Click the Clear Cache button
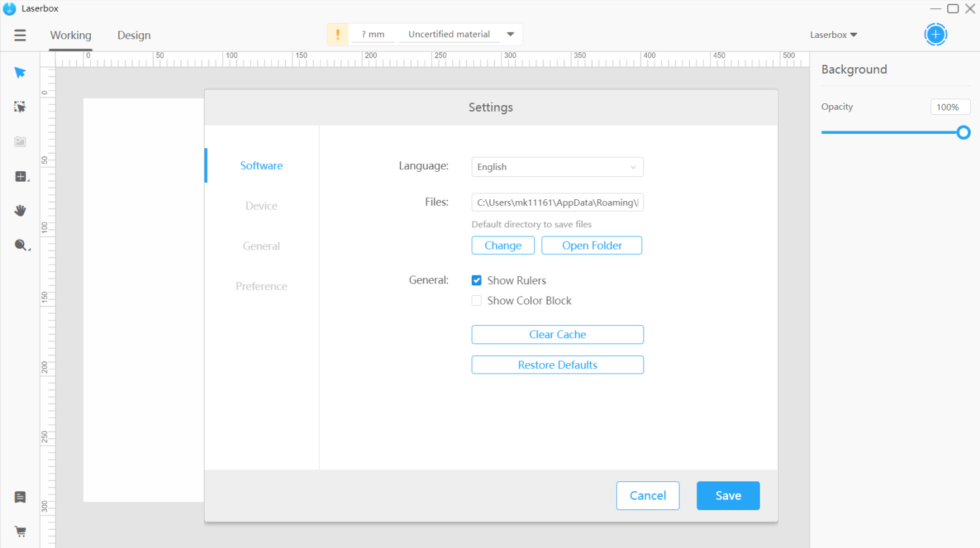Screen dimensions: 980x548 click(x=557, y=334)
